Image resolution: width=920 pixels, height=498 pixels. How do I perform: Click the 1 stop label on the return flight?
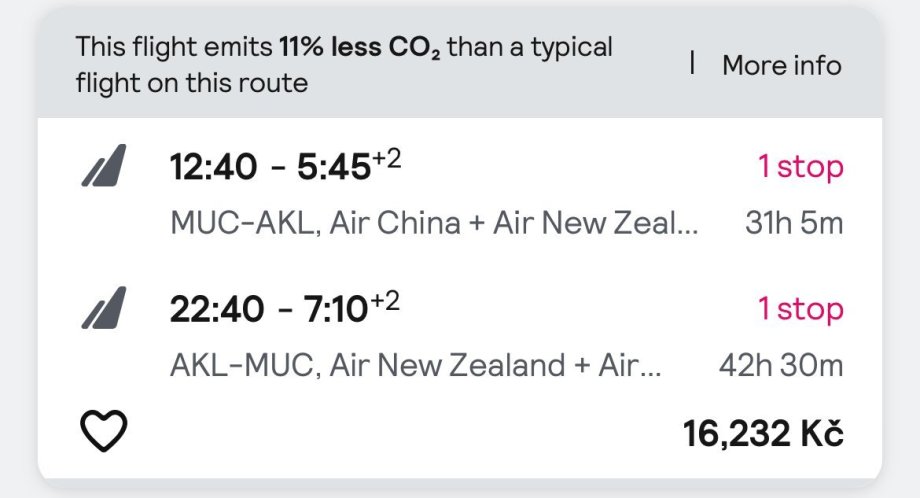coord(800,309)
